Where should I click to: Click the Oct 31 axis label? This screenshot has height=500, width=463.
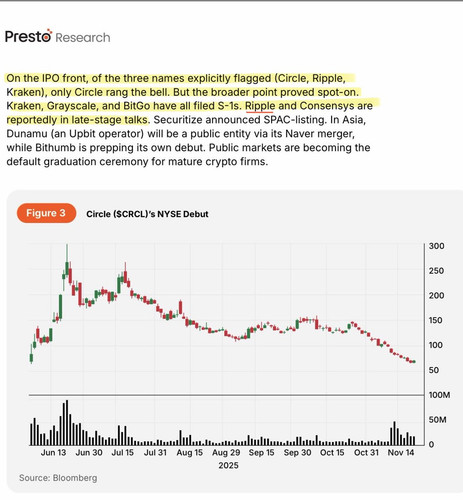point(366,453)
